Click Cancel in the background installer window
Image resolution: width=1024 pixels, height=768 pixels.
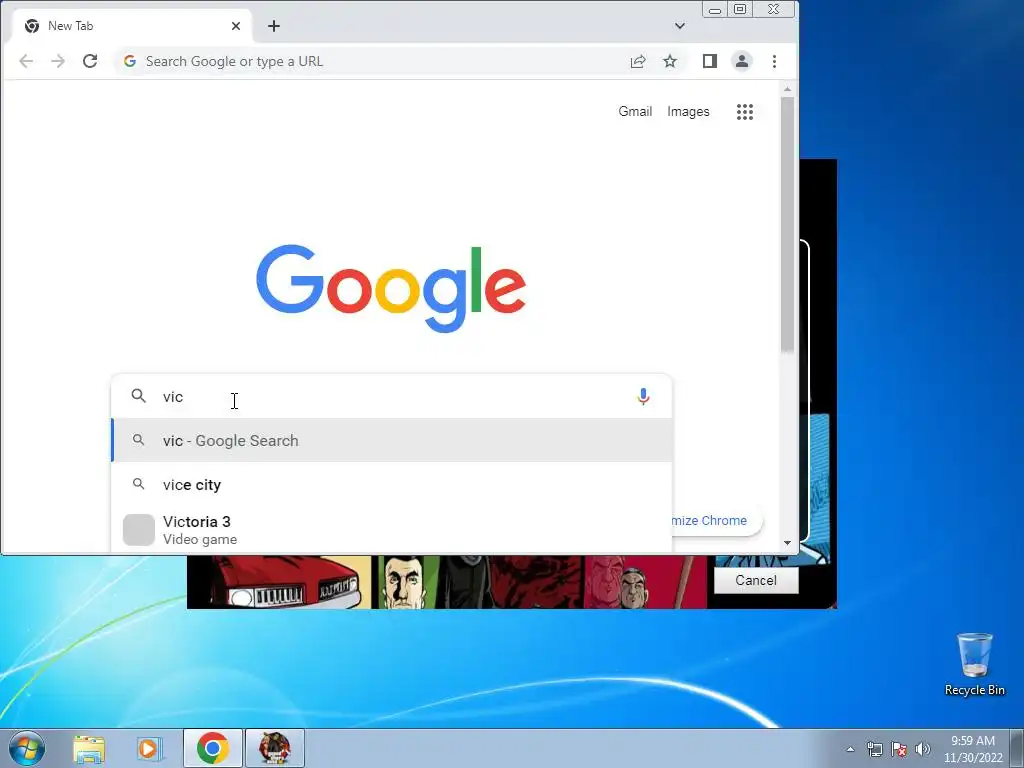point(756,581)
